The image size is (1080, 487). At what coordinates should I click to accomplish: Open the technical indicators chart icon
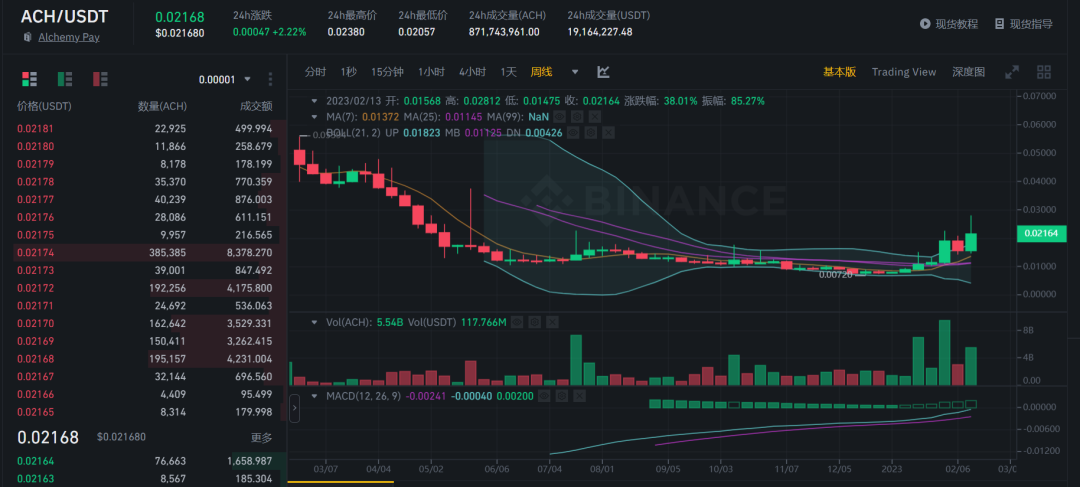(604, 72)
